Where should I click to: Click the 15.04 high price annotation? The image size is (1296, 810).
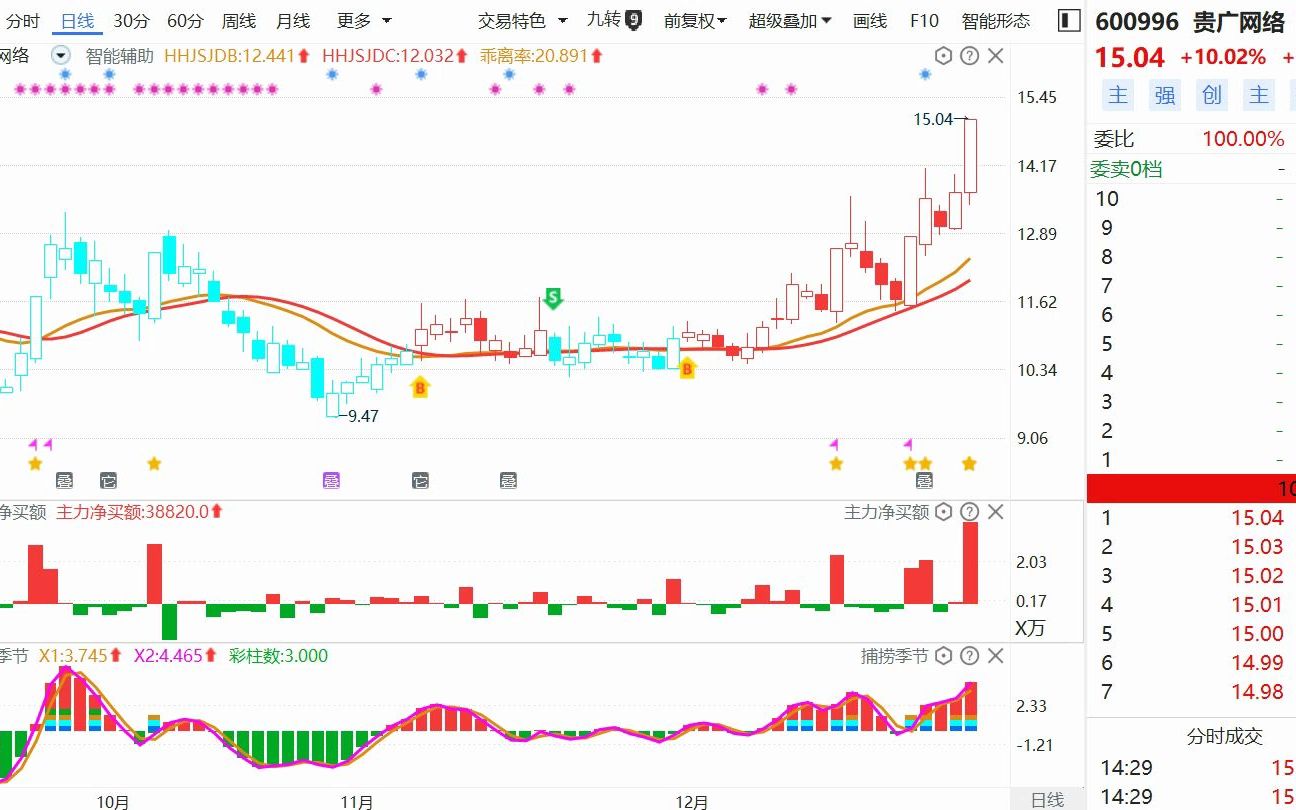(x=933, y=119)
